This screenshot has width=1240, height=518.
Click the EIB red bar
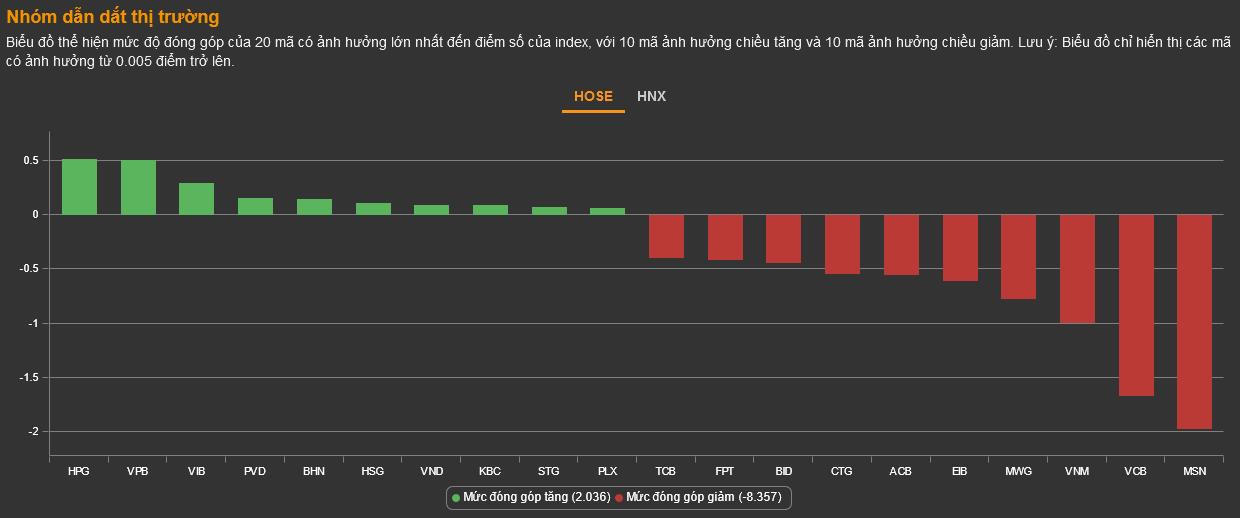pyautogui.click(x=960, y=248)
